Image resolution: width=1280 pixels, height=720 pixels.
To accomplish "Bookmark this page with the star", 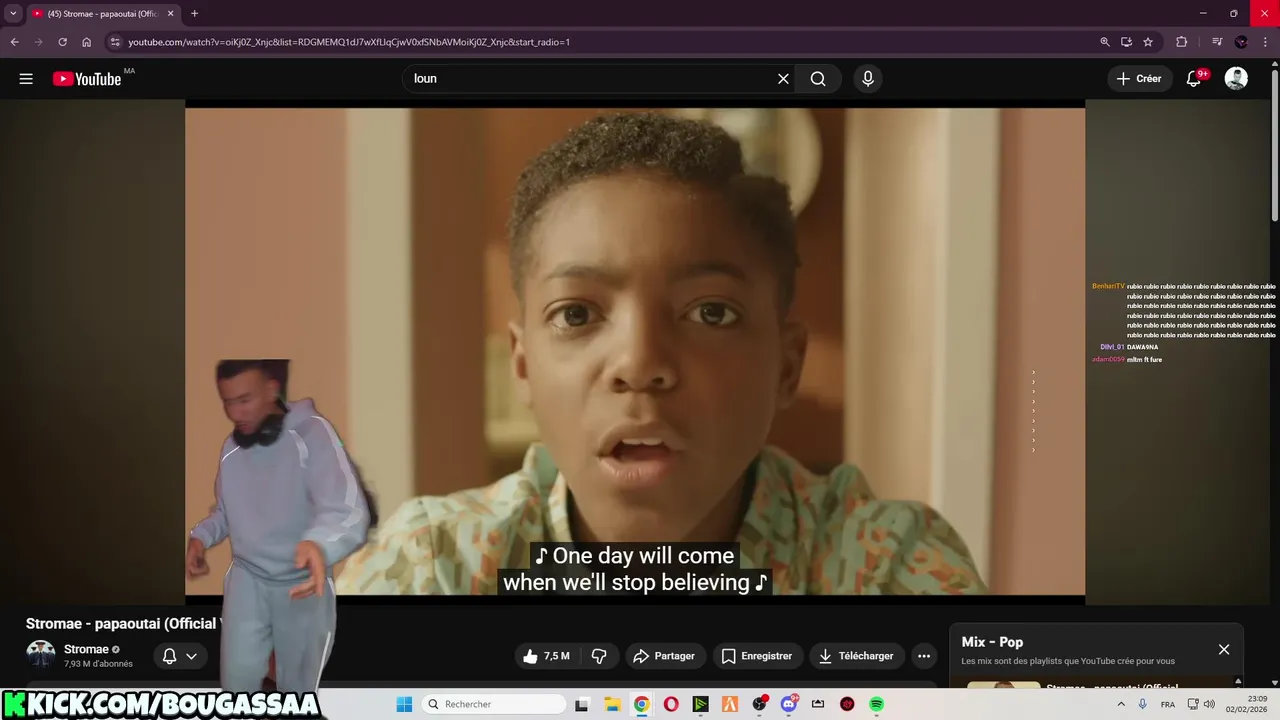I will tap(1148, 42).
